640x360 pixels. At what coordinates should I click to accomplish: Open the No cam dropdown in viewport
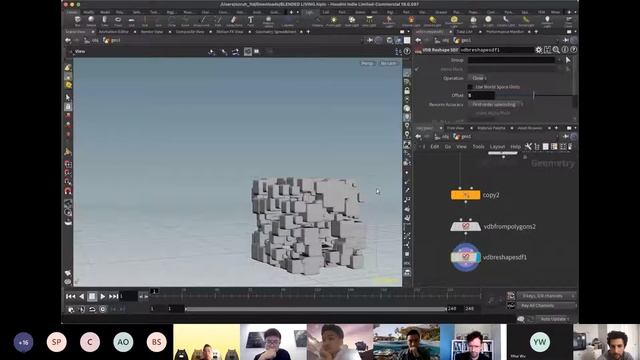(388, 63)
